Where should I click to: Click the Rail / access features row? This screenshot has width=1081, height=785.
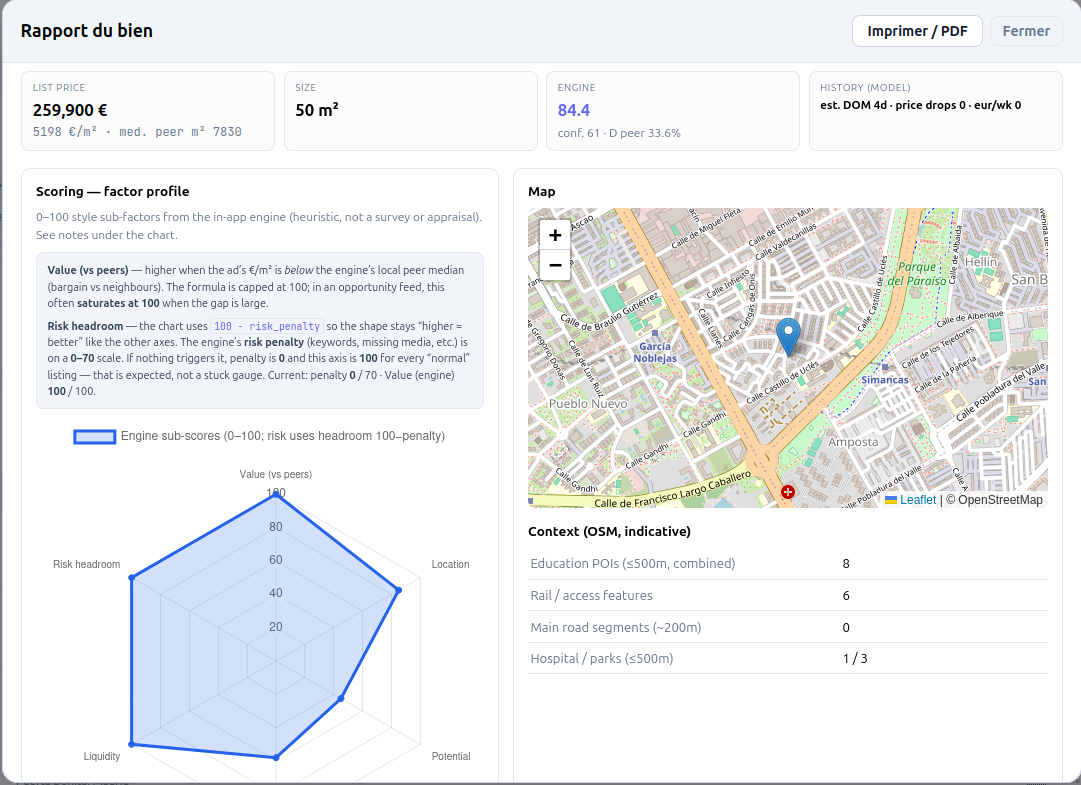(787, 595)
